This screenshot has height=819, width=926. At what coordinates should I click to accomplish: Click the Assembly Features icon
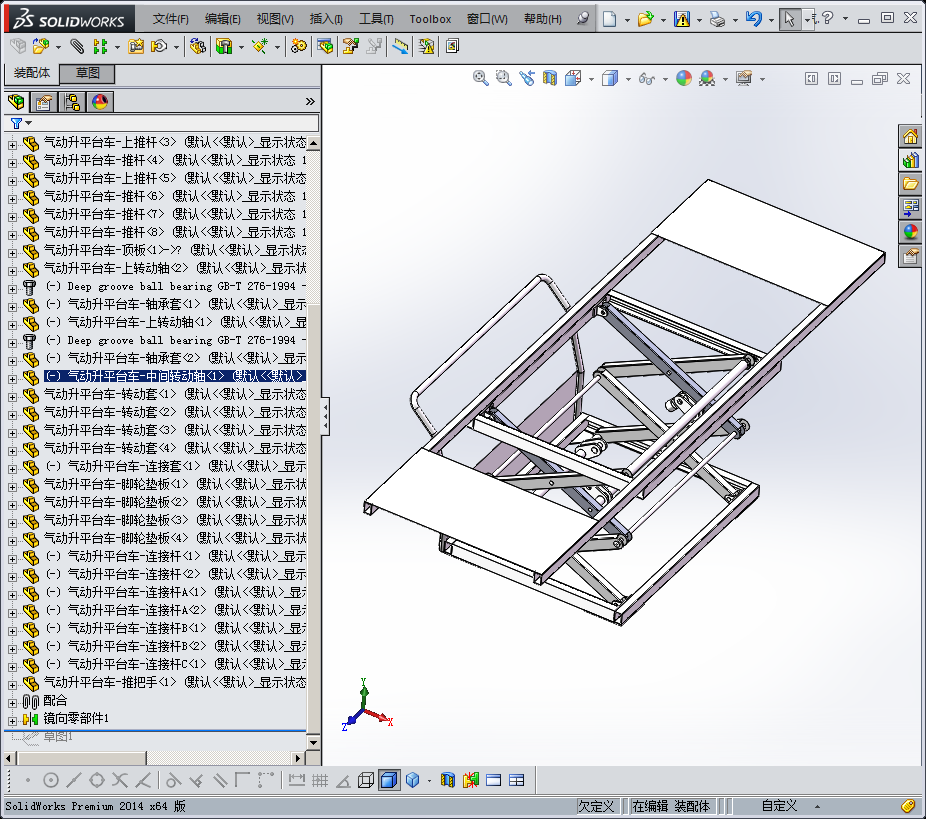click(224, 46)
